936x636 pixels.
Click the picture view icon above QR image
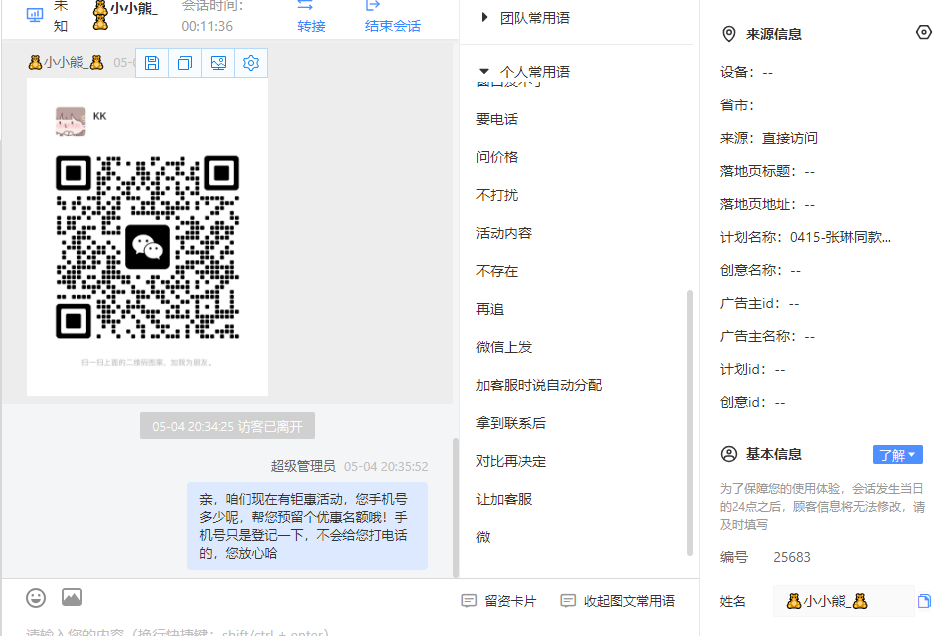click(218, 63)
